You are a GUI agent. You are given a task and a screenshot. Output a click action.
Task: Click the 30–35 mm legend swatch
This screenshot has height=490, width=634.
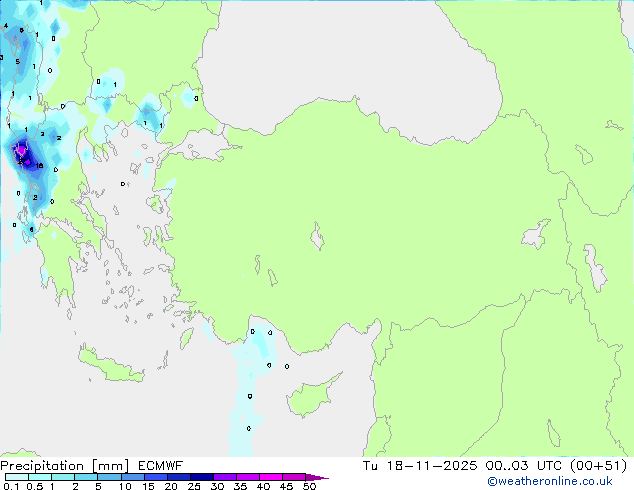(224, 477)
